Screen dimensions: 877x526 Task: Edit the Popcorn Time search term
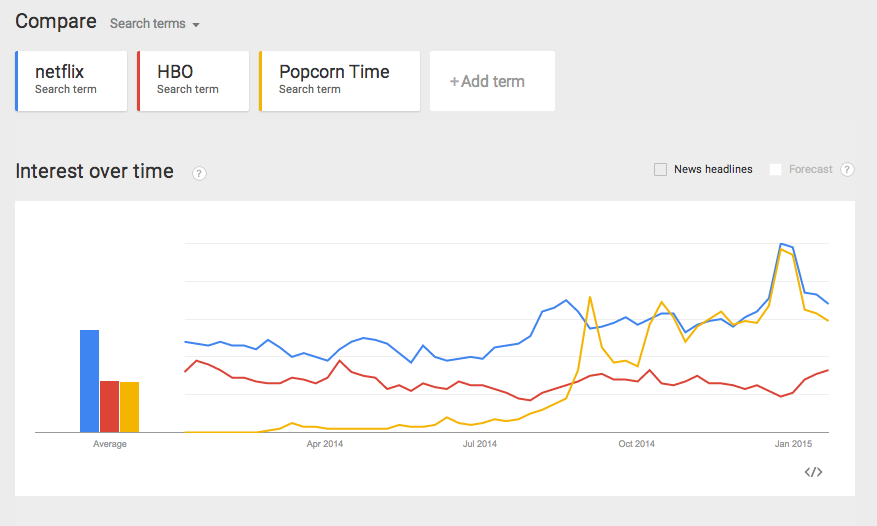[338, 80]
